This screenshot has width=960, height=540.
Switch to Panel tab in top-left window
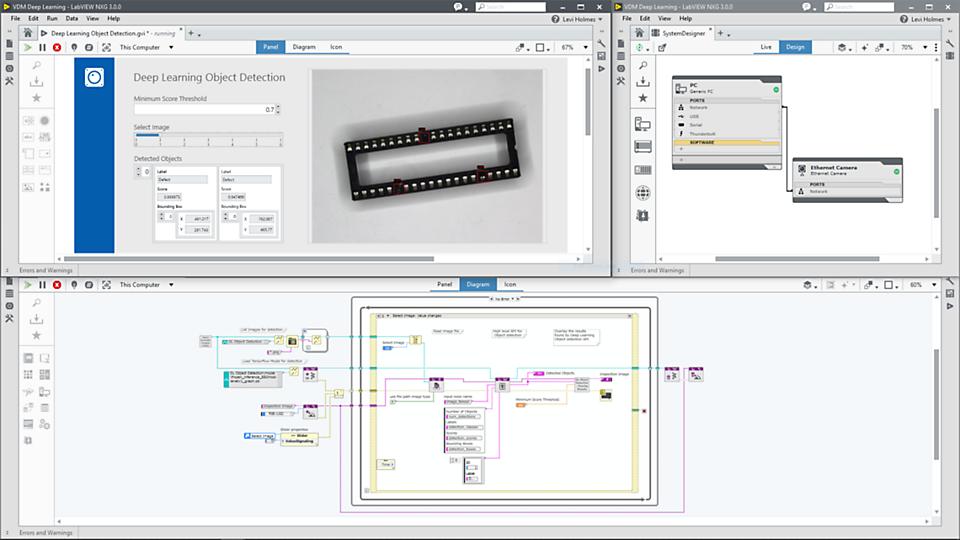pyautogui.click(x=271, y=47)
